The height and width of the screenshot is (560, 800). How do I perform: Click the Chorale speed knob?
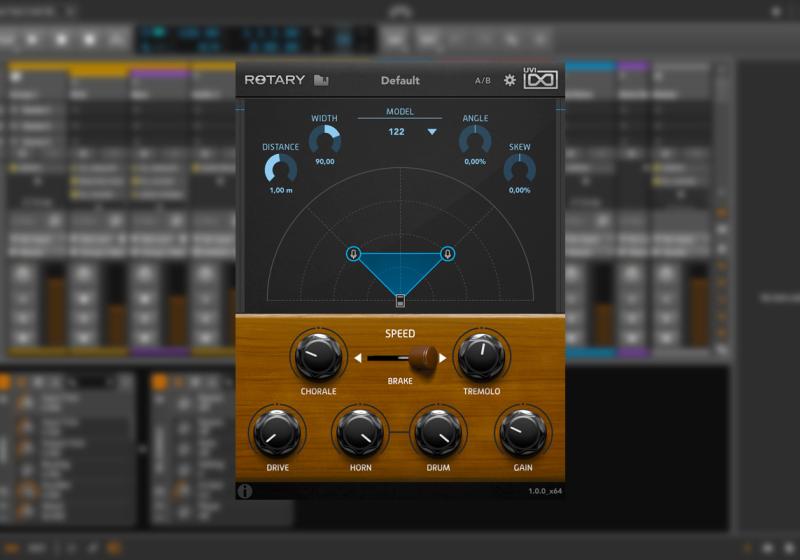[317, 358]
